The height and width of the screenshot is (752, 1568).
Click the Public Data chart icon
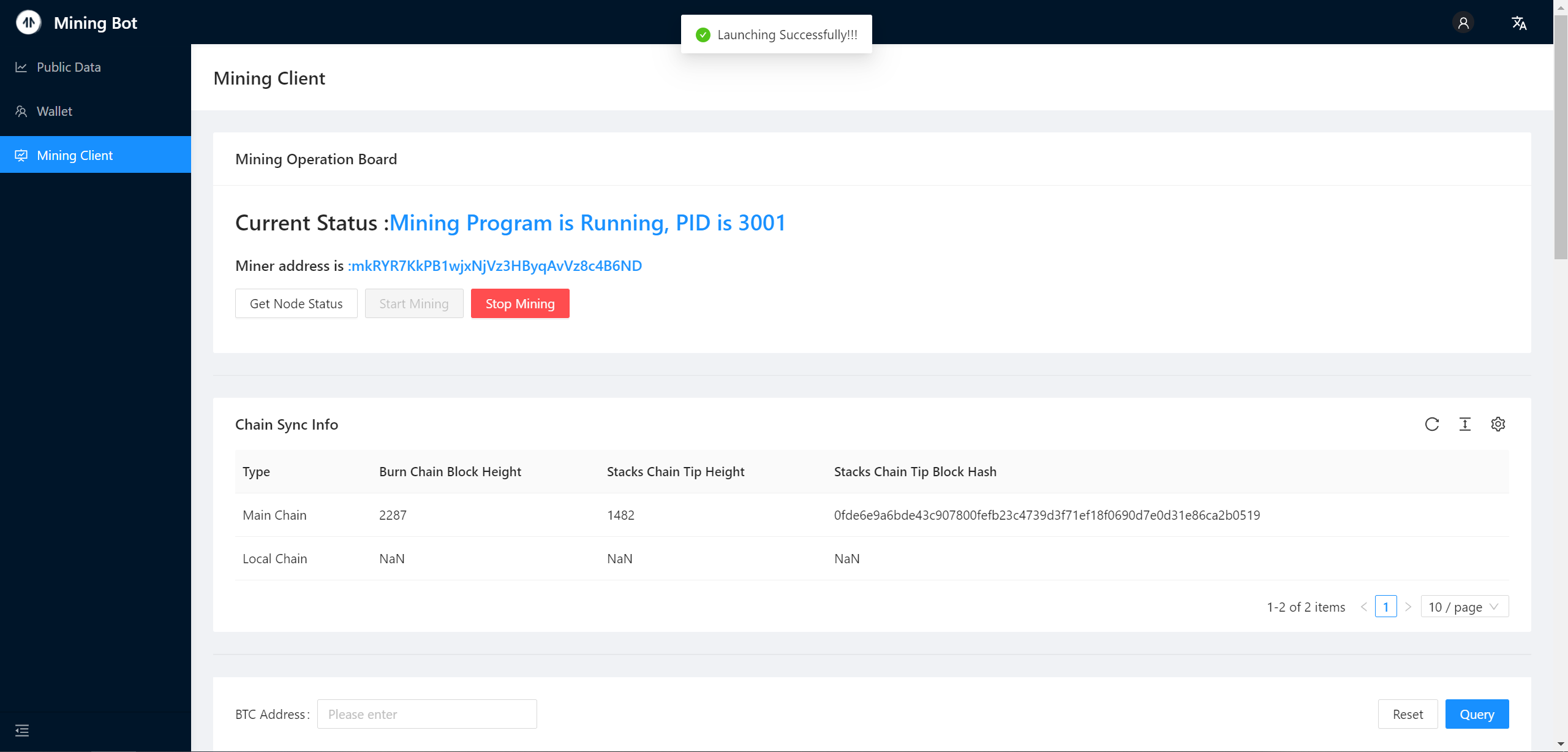click(x=21, y=67)
